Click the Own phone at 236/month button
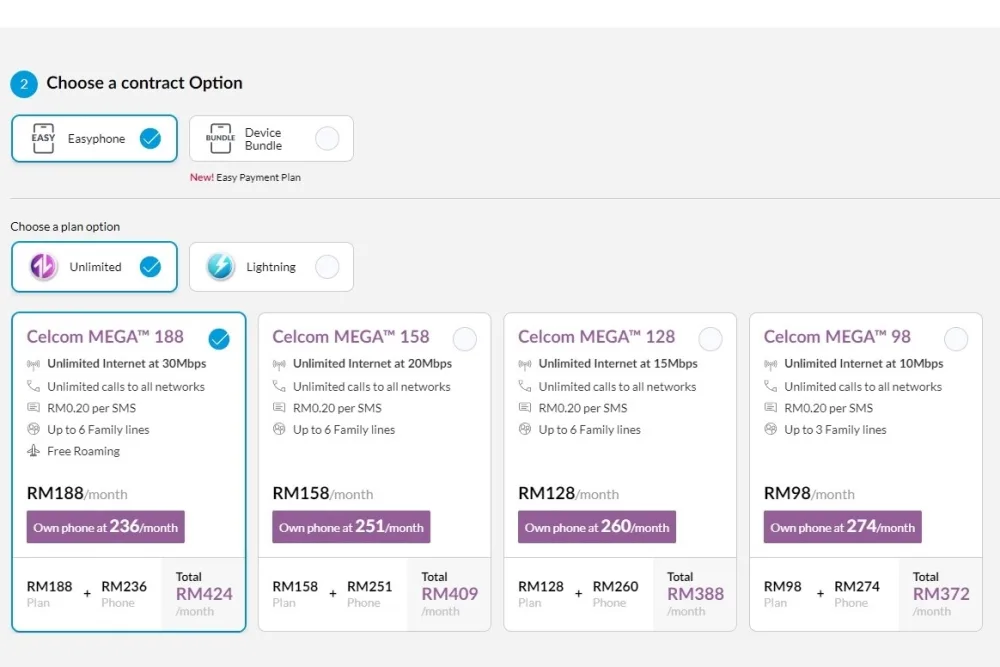Viewport: 1000px width, 667px height. 105,527
